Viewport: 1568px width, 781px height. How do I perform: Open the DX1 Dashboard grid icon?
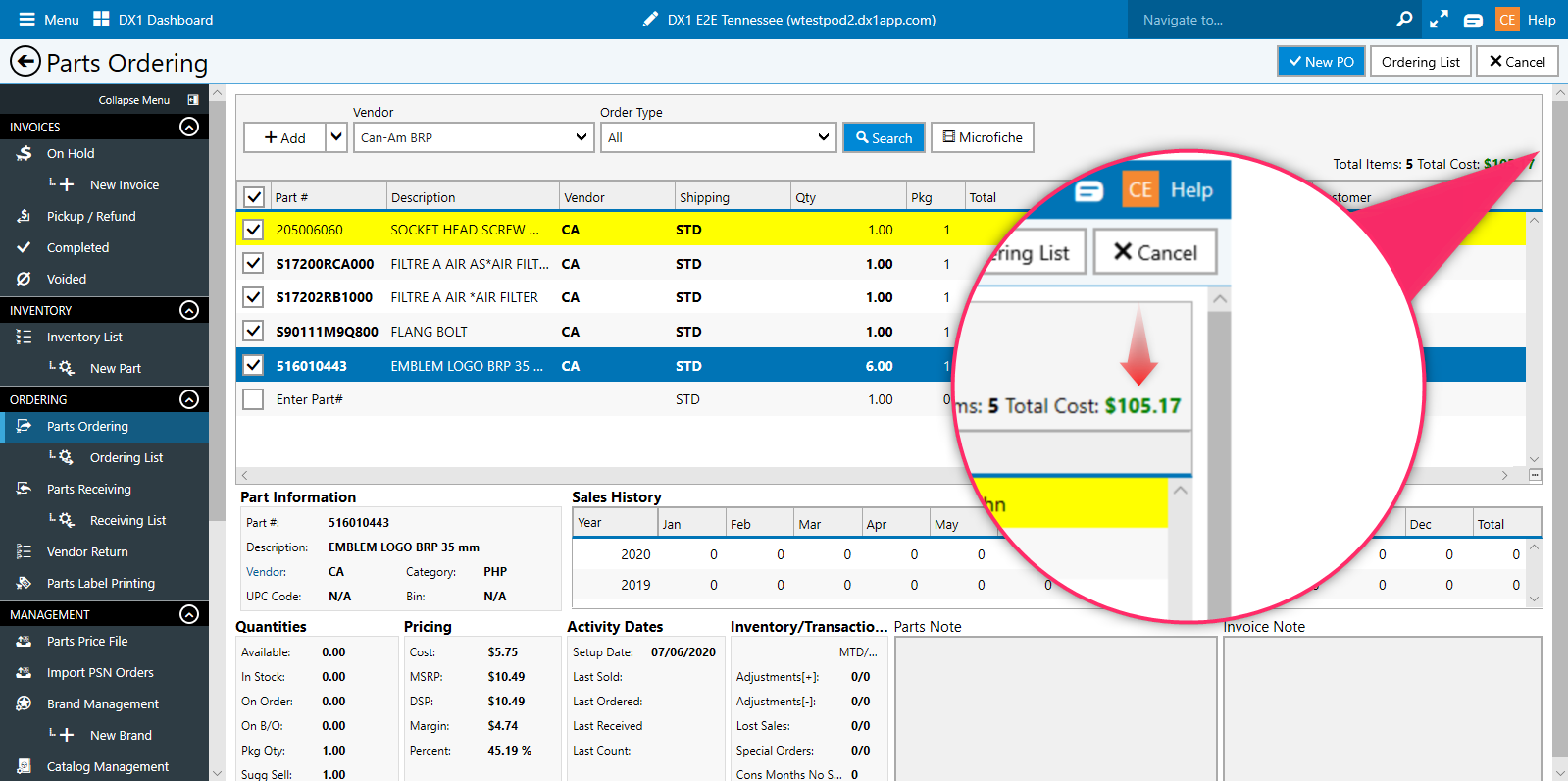pyautogui.click(x=101, y=20)
